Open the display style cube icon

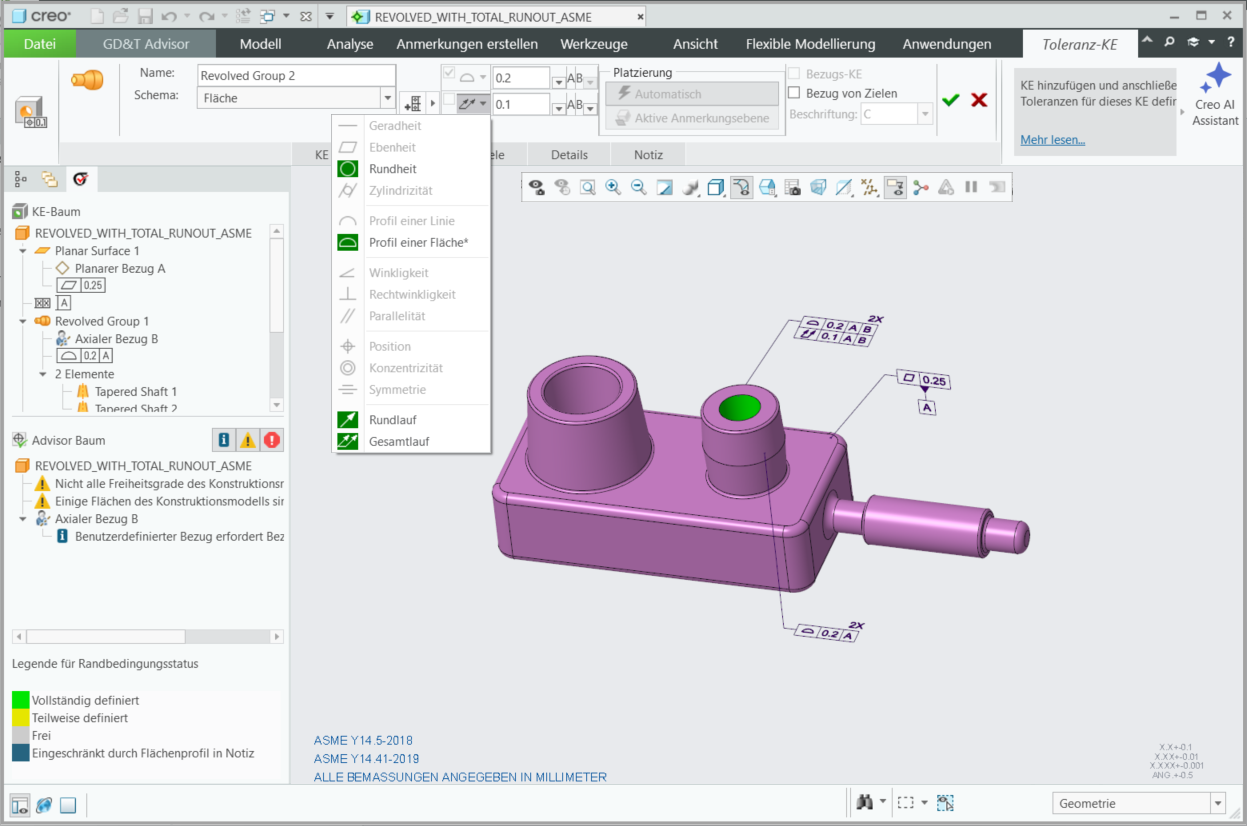pos(715,187)
